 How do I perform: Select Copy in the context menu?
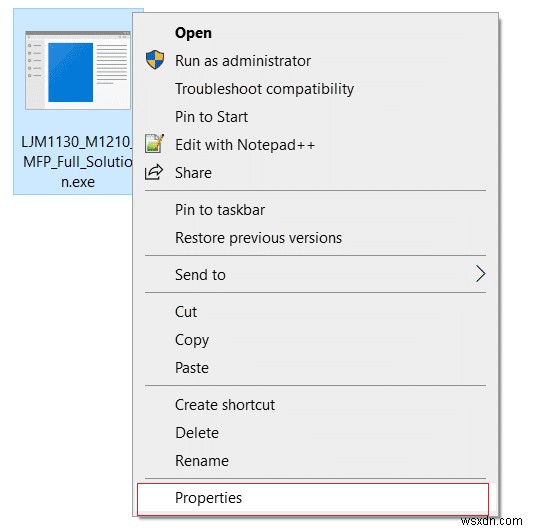point(192,340)
